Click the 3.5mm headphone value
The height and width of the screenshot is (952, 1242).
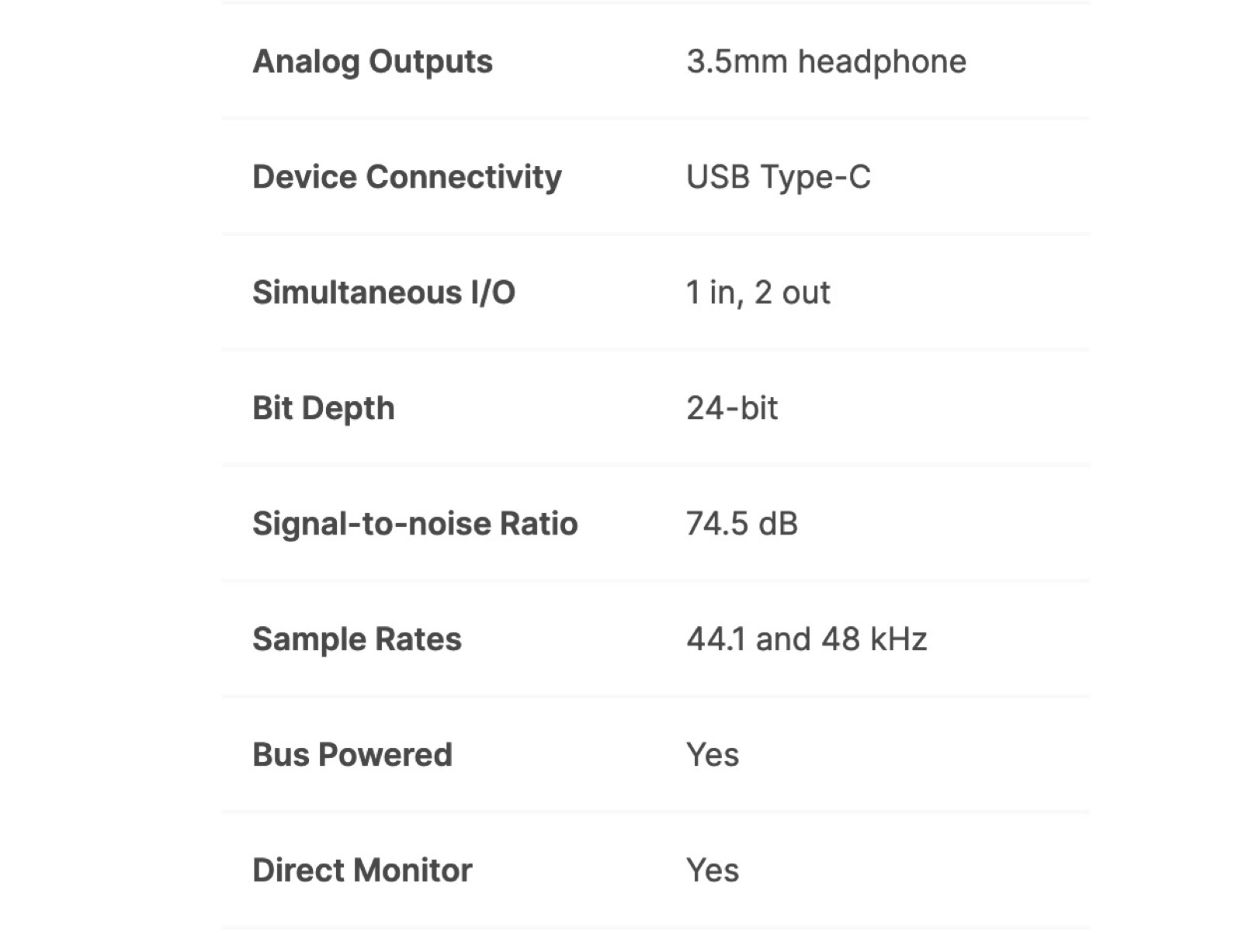point(826,62)
